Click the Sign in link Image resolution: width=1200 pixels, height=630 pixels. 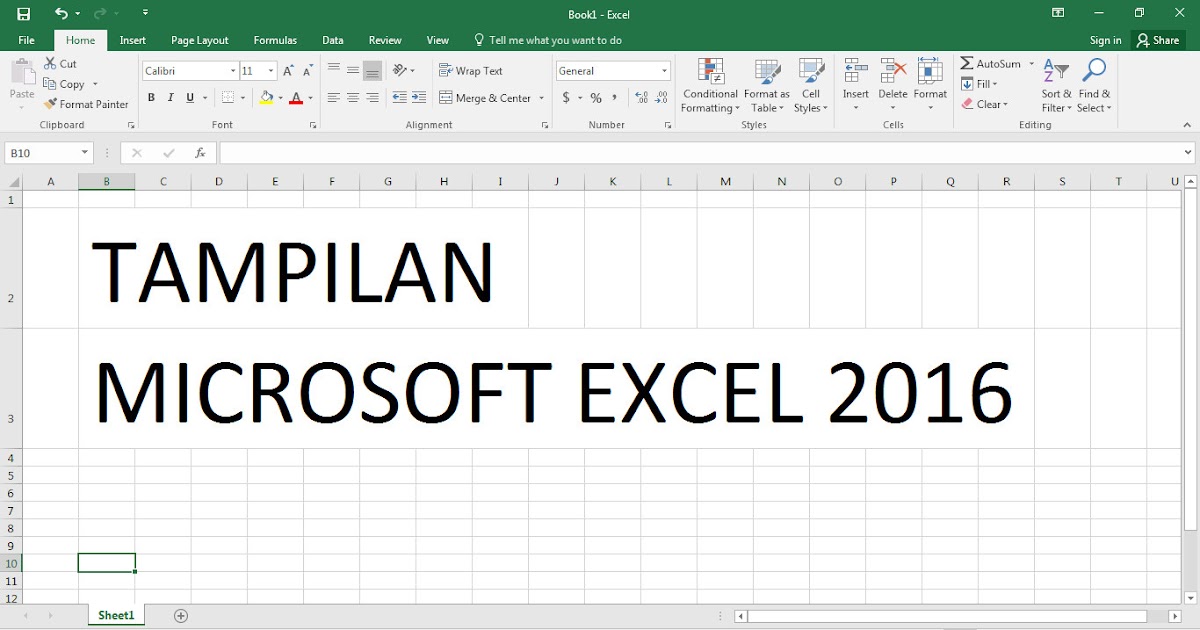(x=1105, y=40)
